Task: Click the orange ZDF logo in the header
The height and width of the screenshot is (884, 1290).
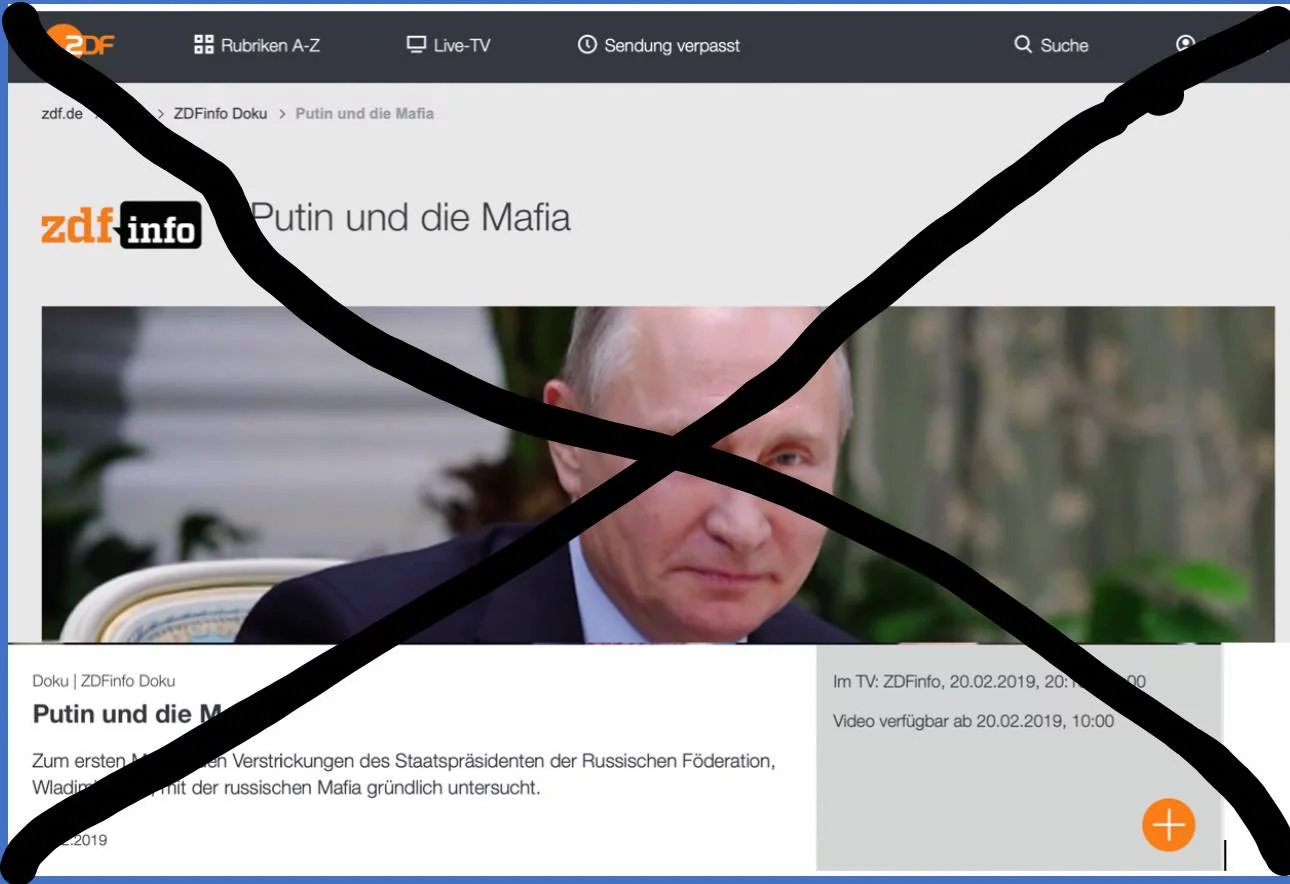Action: click(x=82, y=42)
